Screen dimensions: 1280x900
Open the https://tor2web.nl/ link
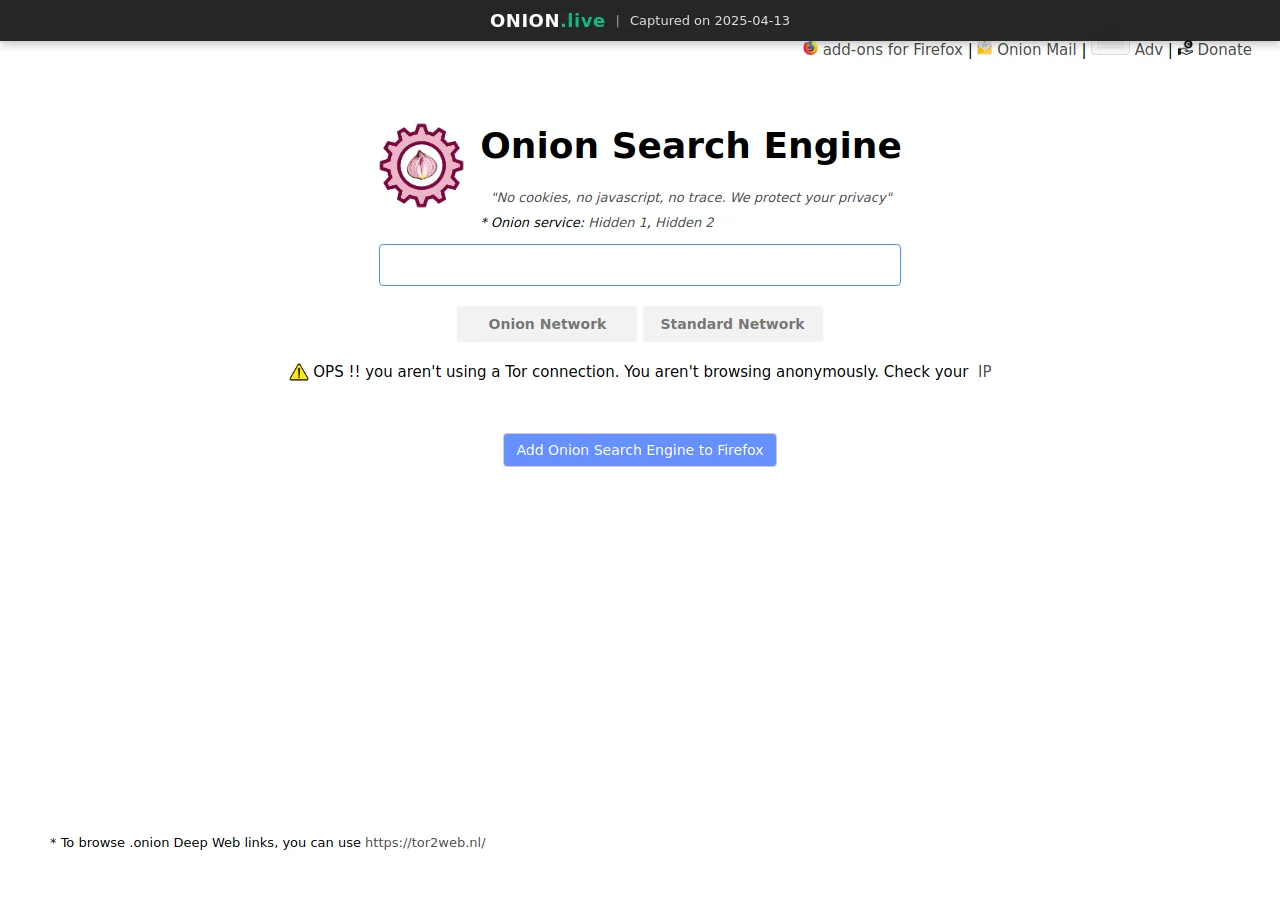pyautogui.click(x=425, y=843)
